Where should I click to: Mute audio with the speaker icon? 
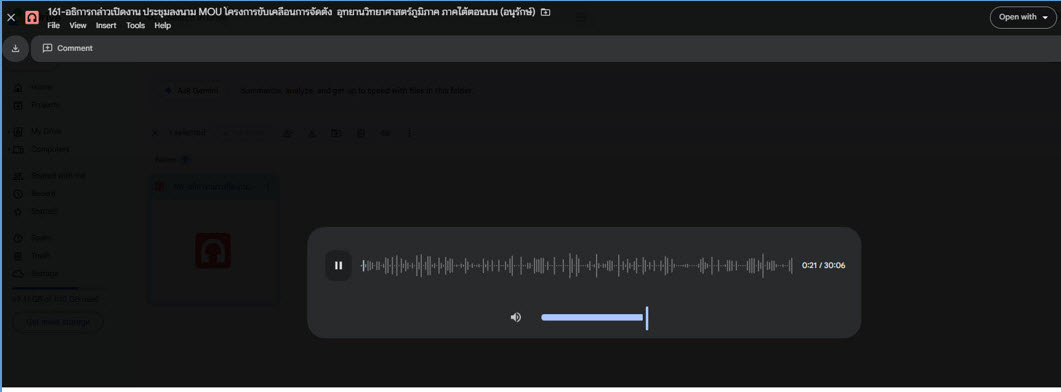[x=516, y=317]
